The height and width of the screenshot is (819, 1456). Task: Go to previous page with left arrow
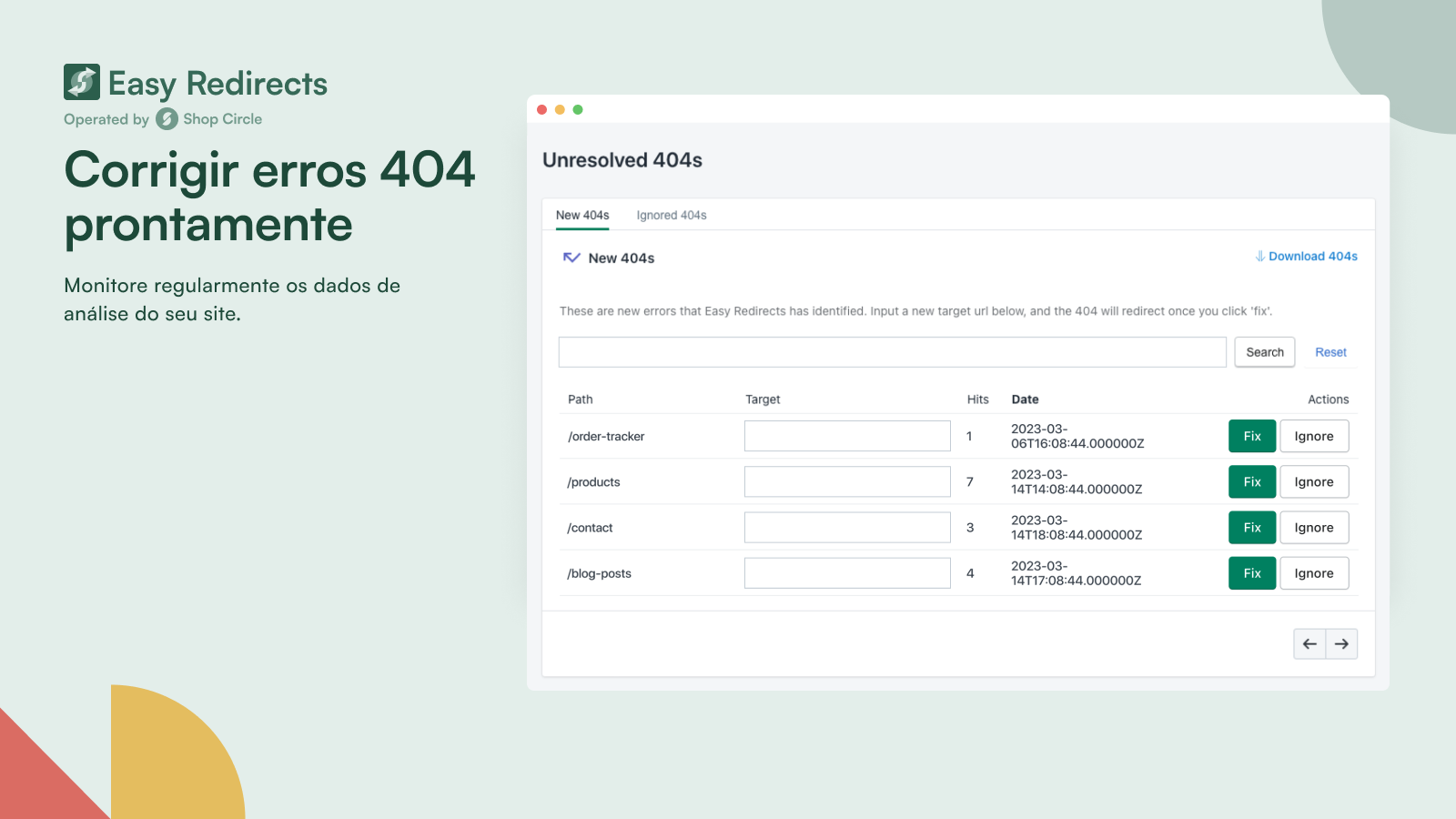point(1309,644)
